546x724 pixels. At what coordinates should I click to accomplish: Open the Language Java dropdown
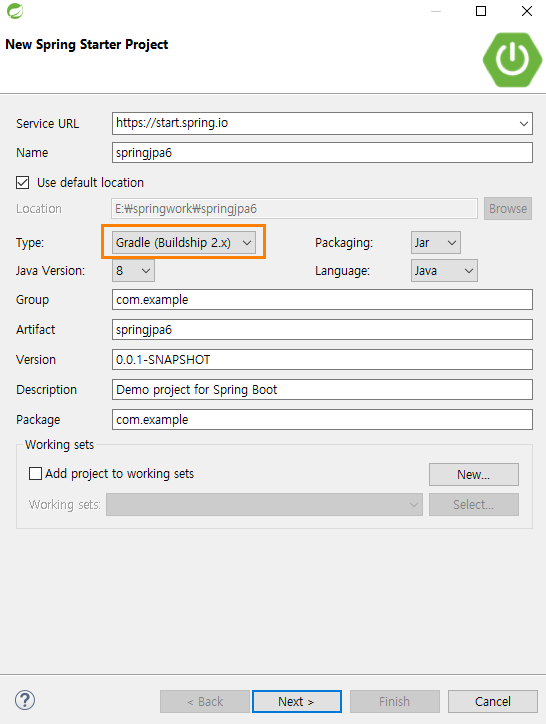click(x=444, y=271)
